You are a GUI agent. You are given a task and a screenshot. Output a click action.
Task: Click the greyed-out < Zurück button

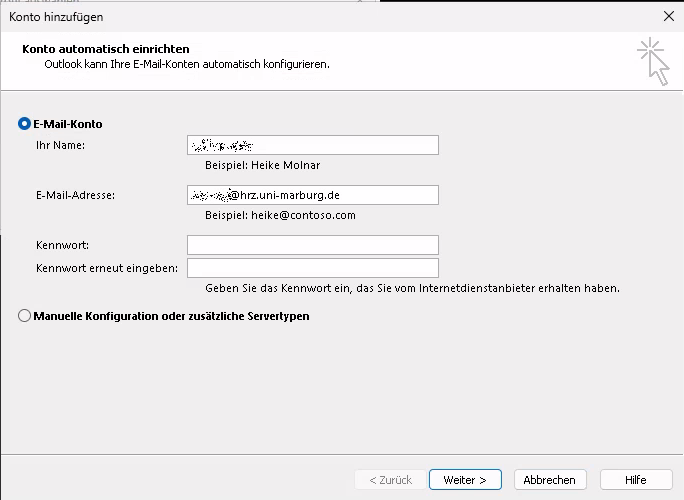point(389,480)
